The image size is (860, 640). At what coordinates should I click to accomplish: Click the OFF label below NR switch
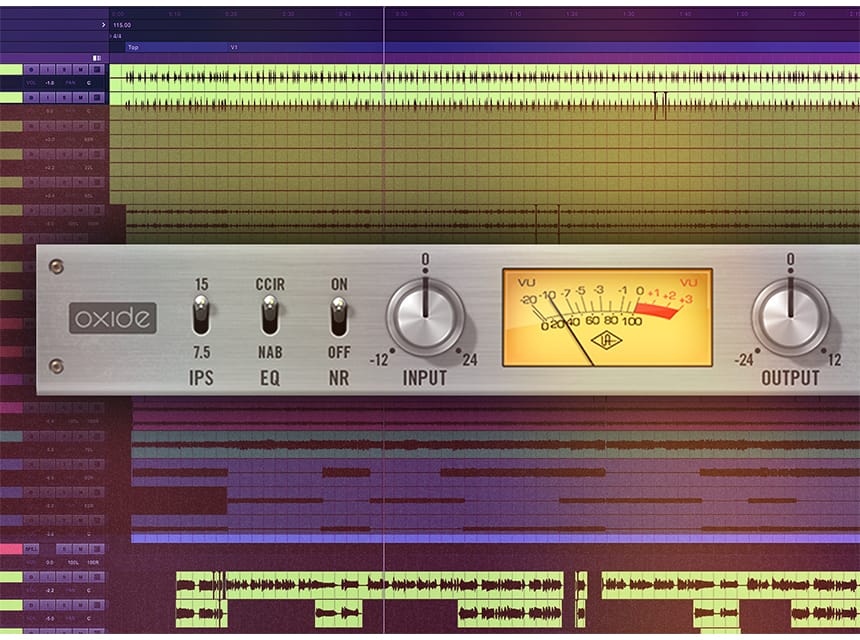point(339,352)
